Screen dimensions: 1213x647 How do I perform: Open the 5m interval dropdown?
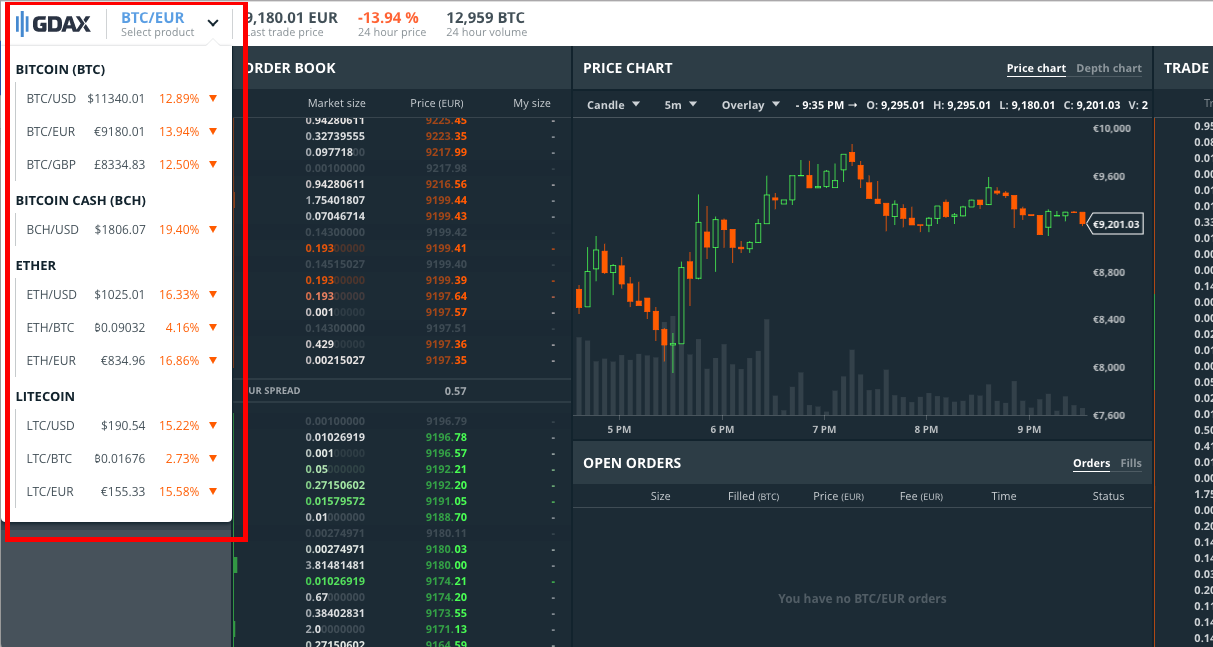680,105
